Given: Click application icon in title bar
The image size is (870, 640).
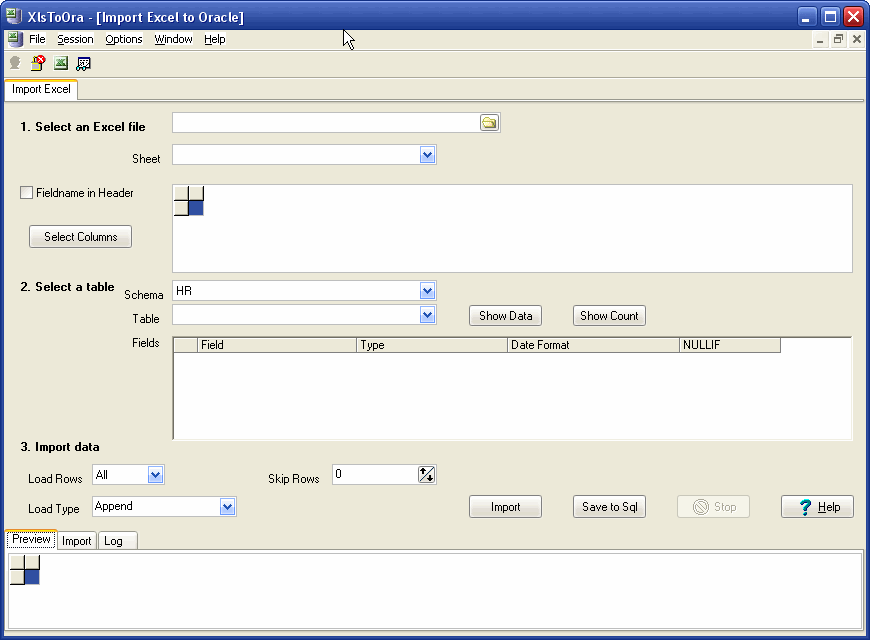Looking at the screenshot, I should [13, 16].
